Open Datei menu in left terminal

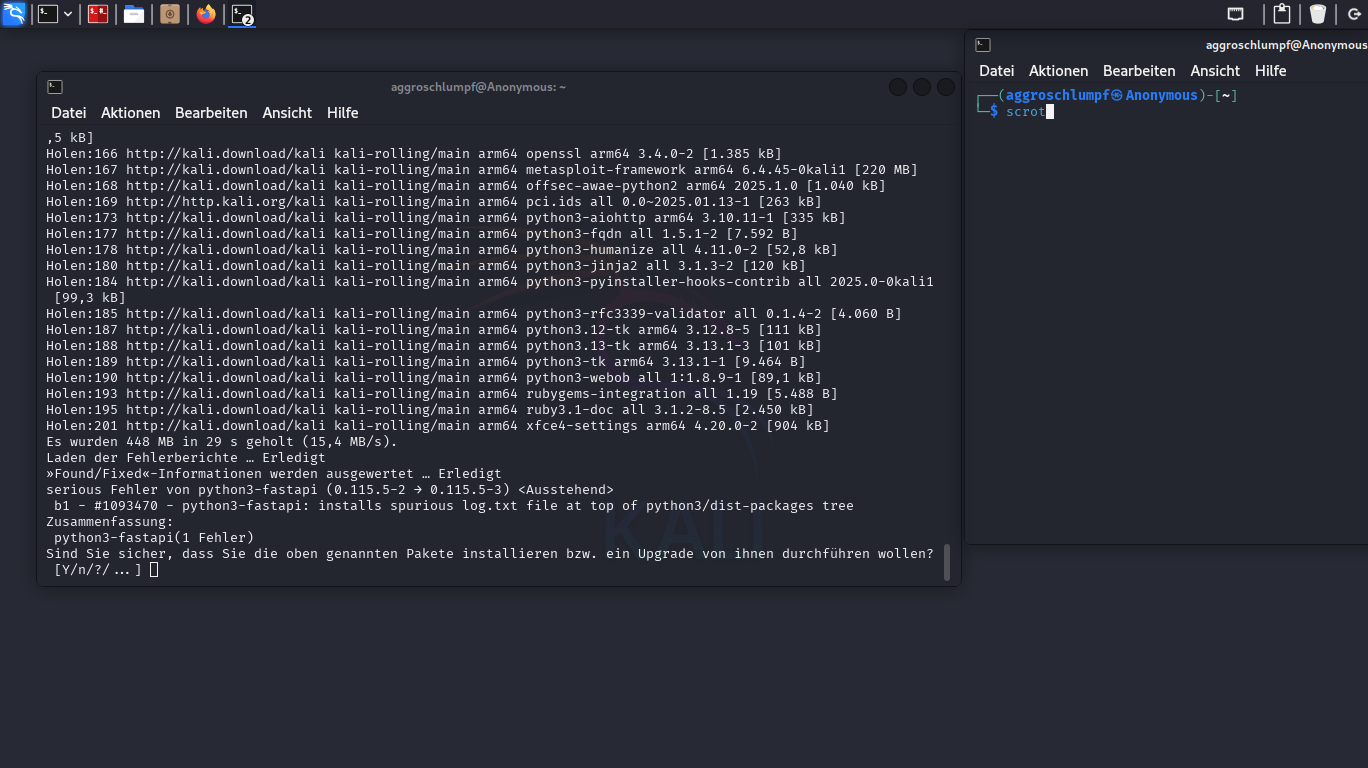69,113
